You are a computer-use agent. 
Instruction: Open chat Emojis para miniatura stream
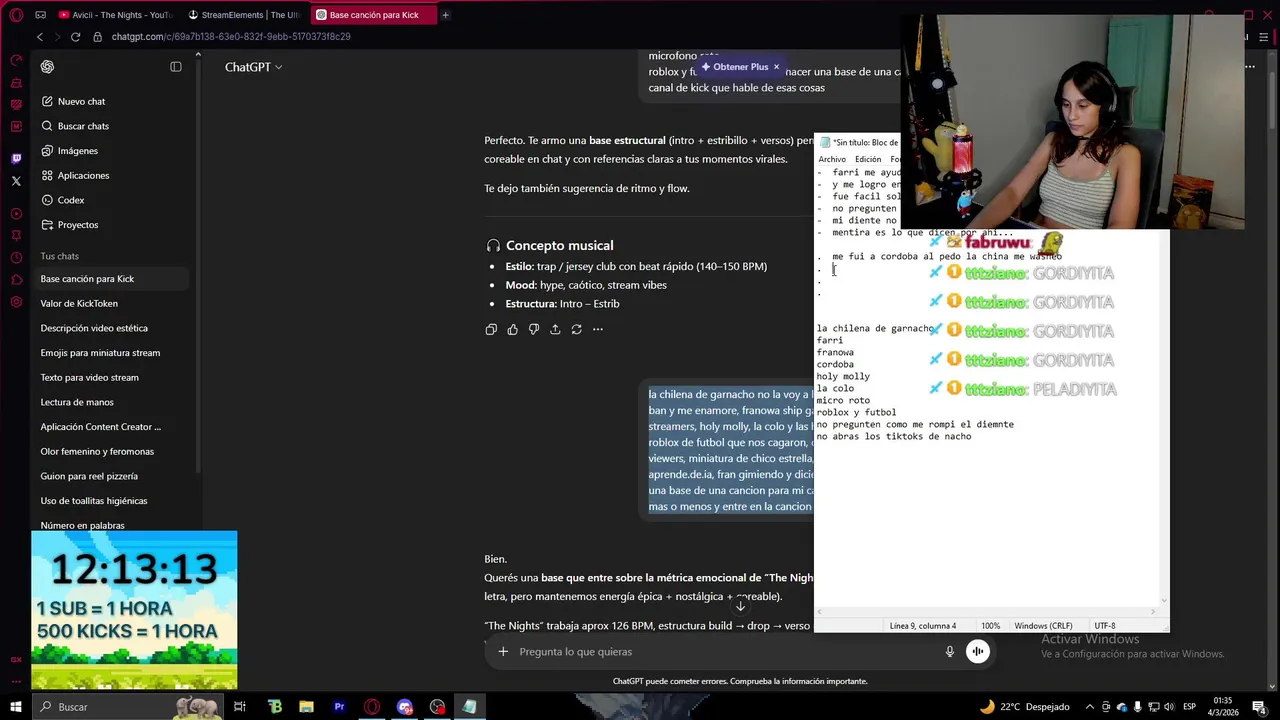100,353
